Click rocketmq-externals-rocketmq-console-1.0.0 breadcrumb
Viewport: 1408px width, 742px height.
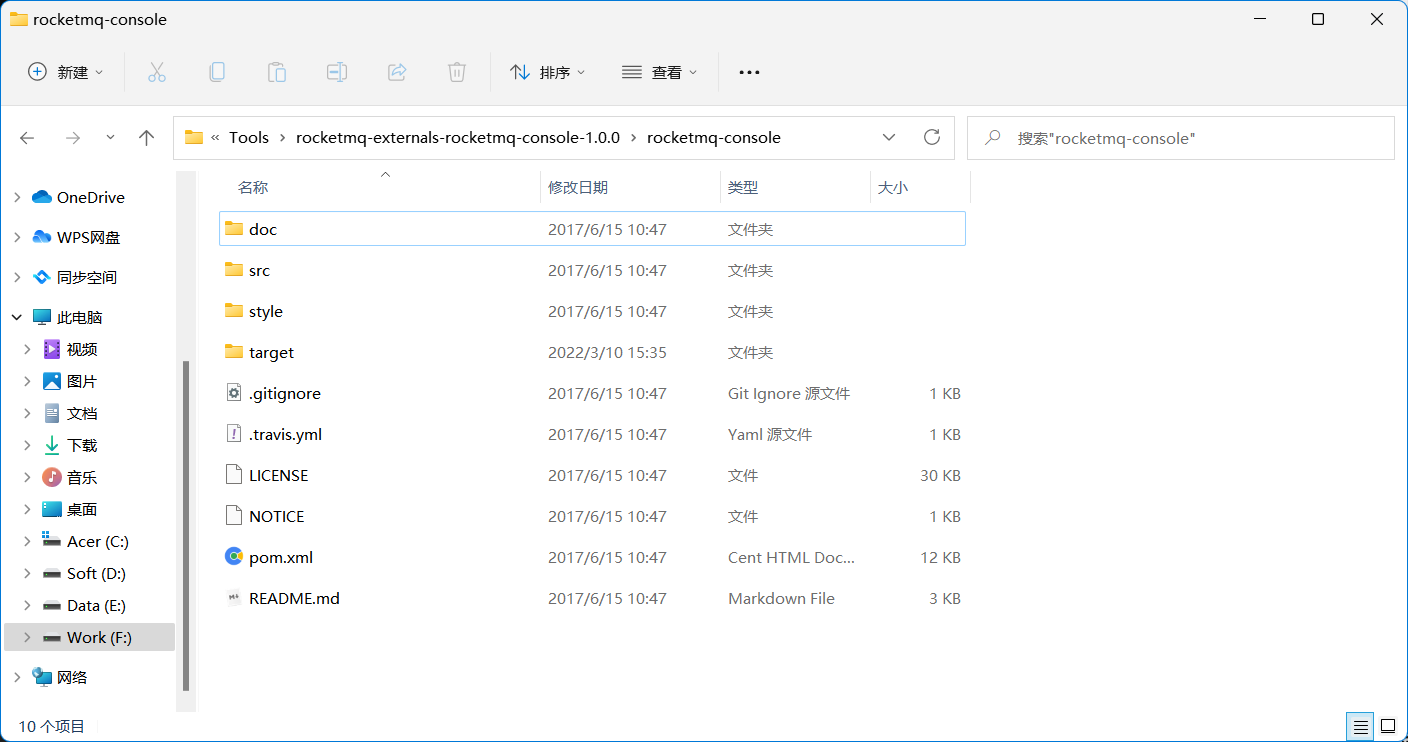pos(458,137)
